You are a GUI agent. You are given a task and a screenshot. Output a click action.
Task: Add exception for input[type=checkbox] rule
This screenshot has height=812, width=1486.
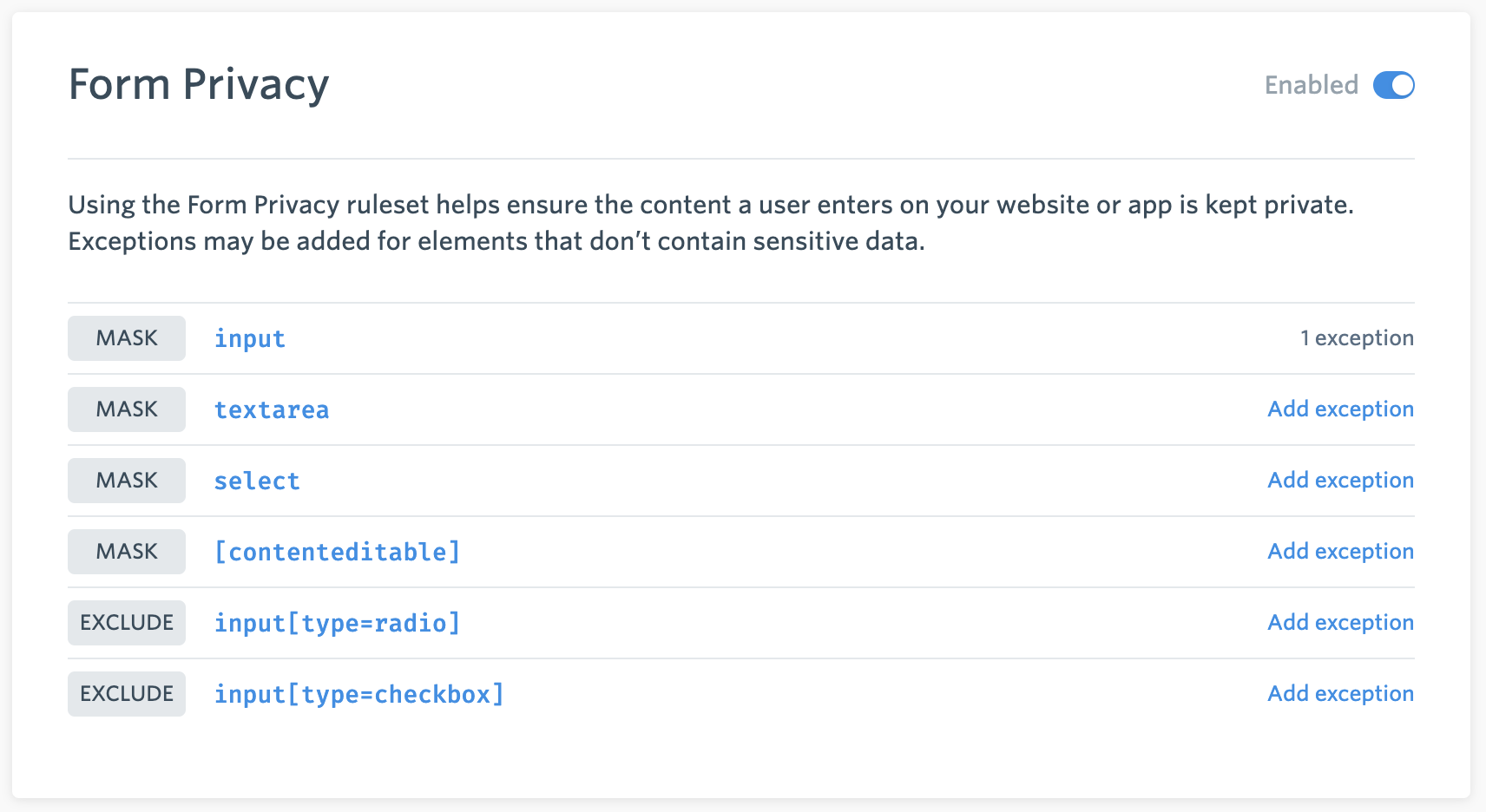tap(1341, 694)
